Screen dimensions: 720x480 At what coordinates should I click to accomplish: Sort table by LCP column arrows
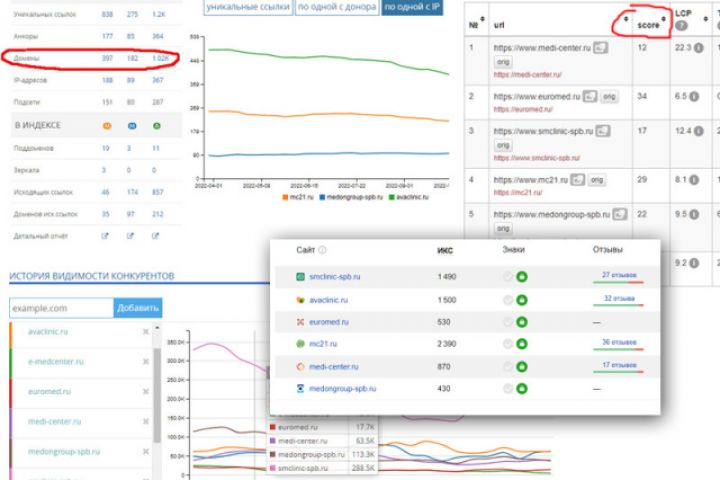pyautogui.click(x=706, y=19)
